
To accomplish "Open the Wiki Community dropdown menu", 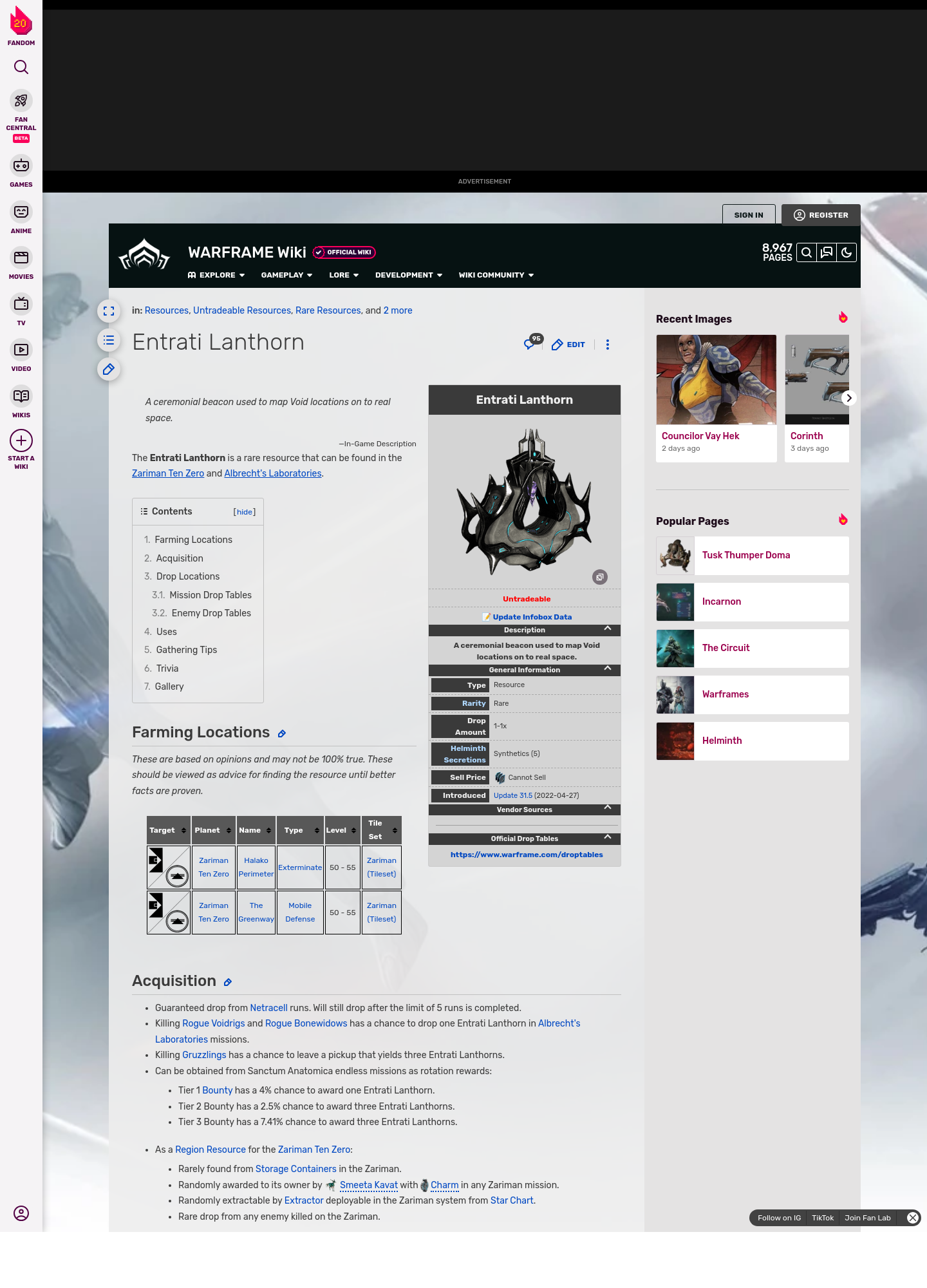I will coord(496,275).
